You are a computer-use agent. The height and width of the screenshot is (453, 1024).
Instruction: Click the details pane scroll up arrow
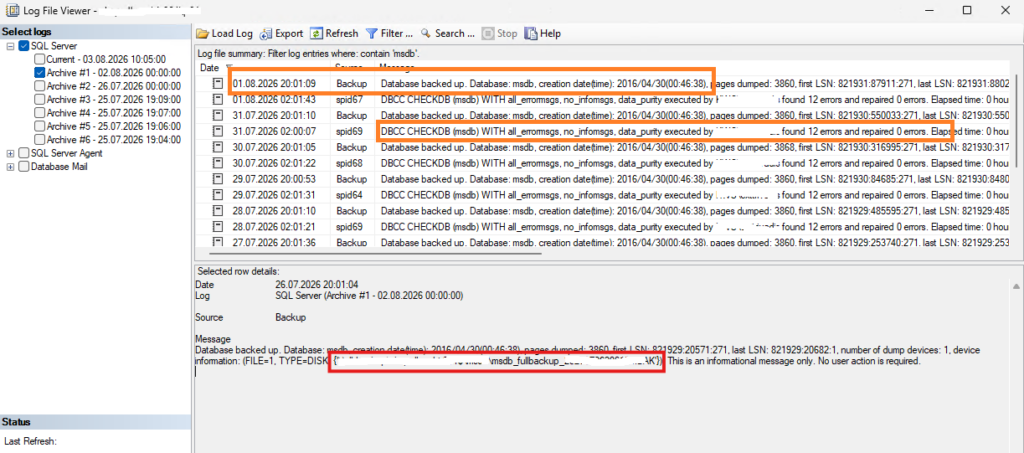1016,286
